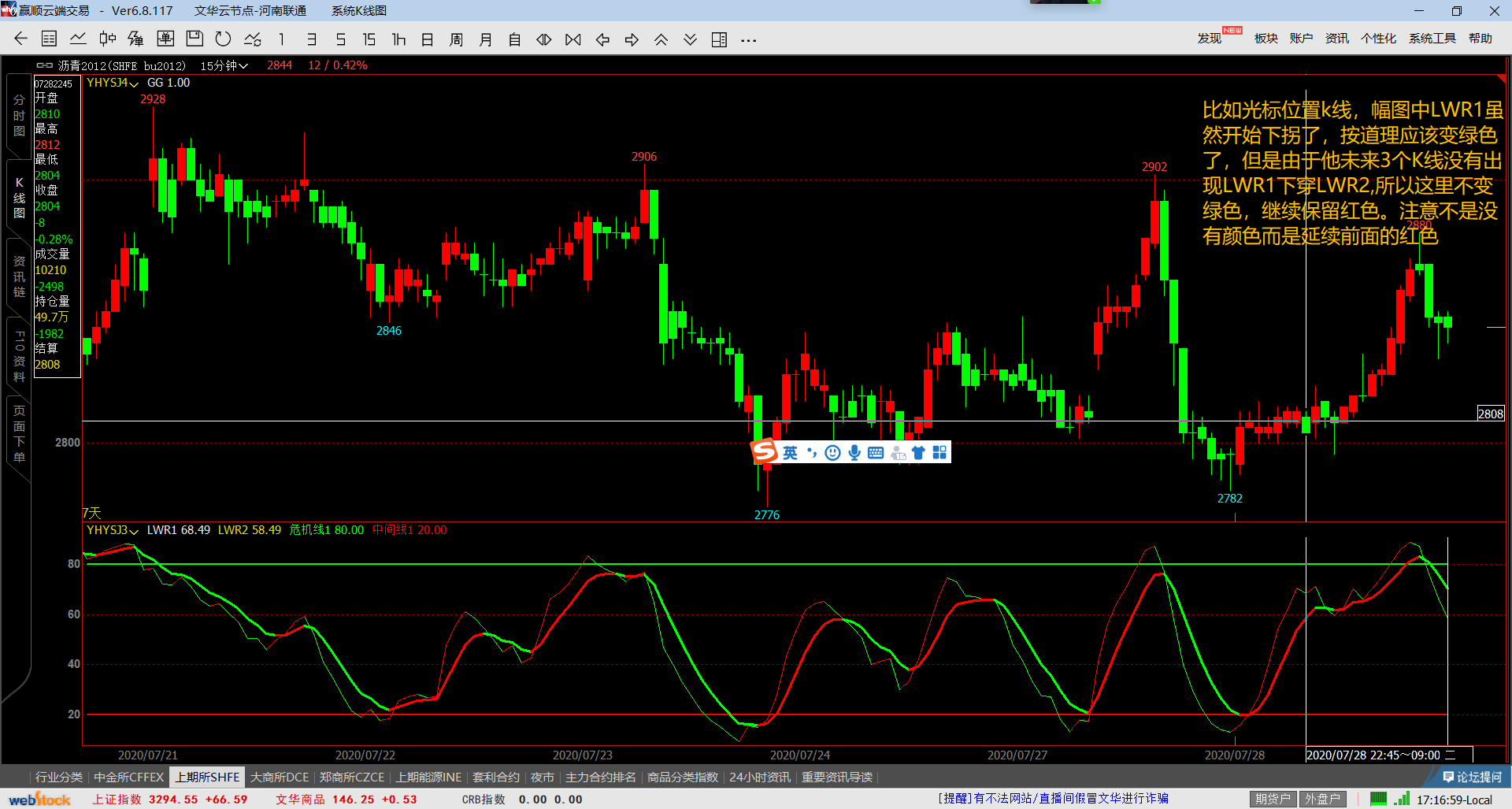Image resolution: width=1512 pixels, height=809 pixels.
Task: Click the double down-chevron icon
Action: [x=690, y=39]
